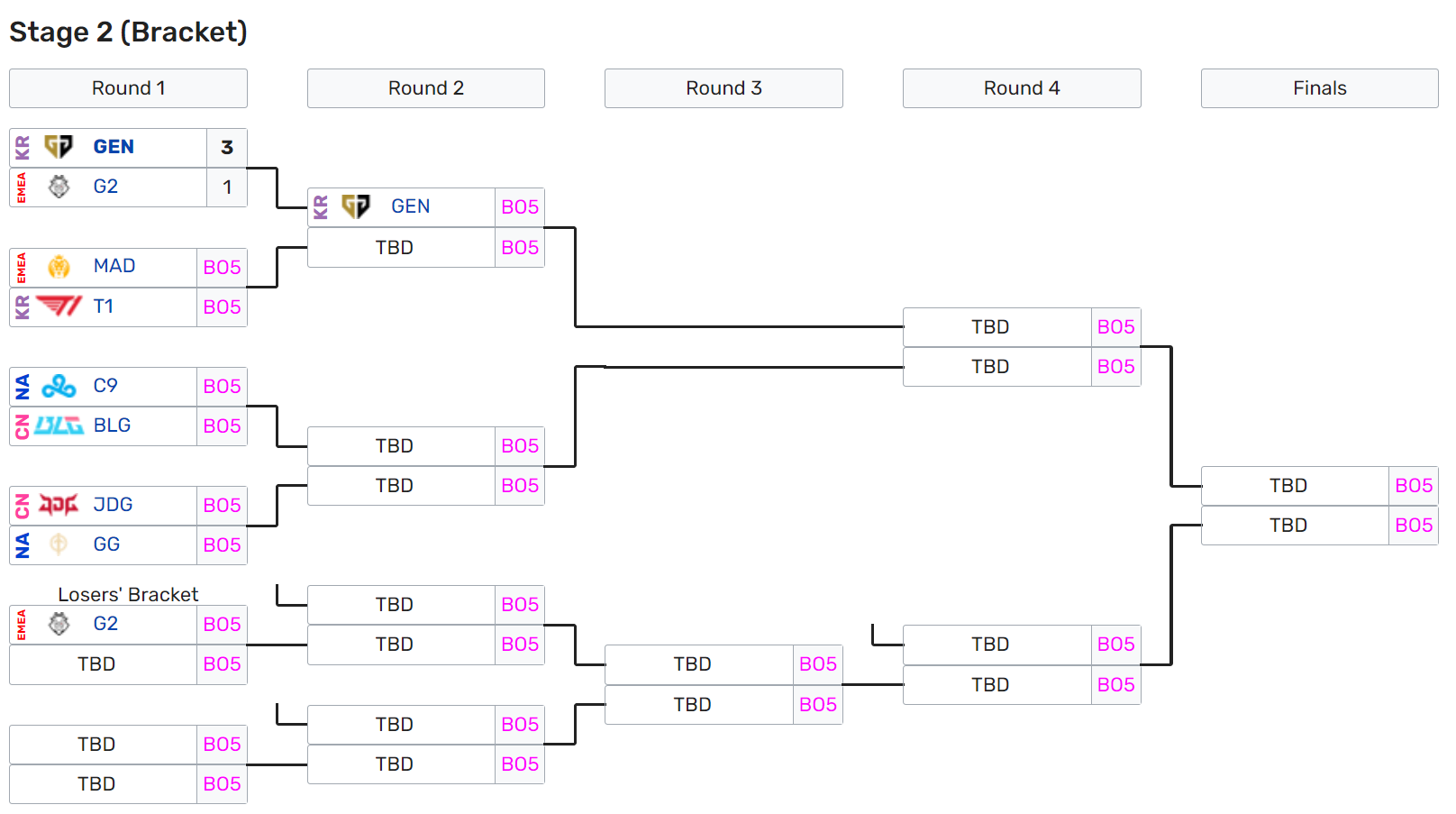1456x814 pixels.
Task: Select the Round 3 column header
Action: (x=723, y=88)
